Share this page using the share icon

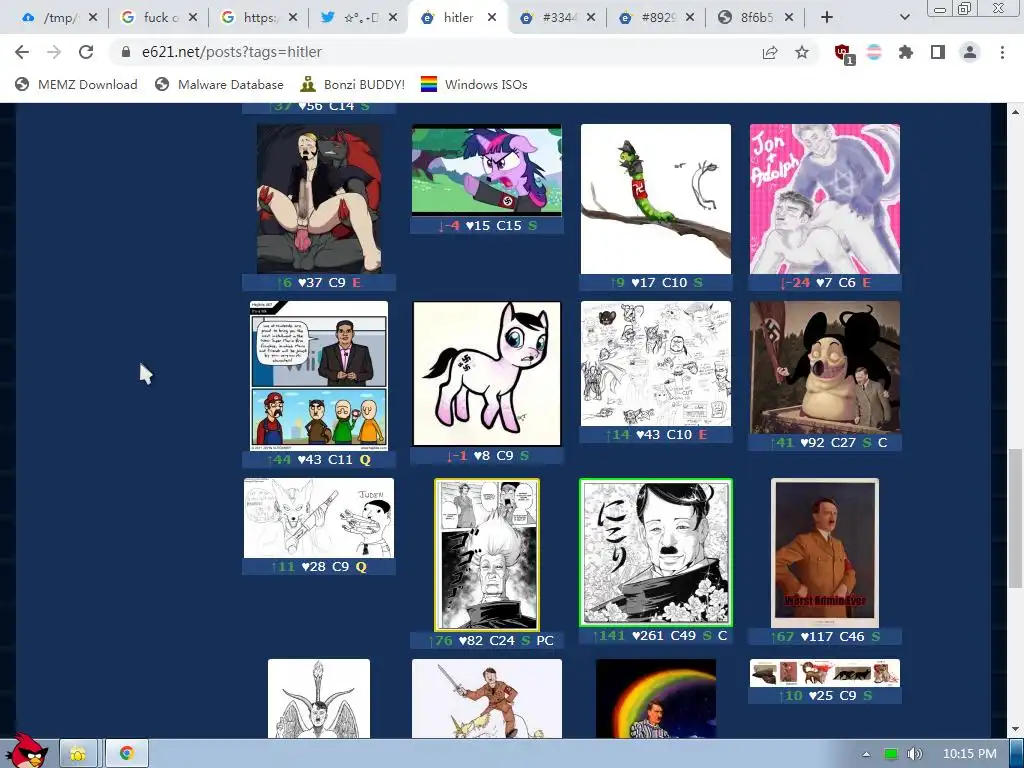click(x=770, y=52)
